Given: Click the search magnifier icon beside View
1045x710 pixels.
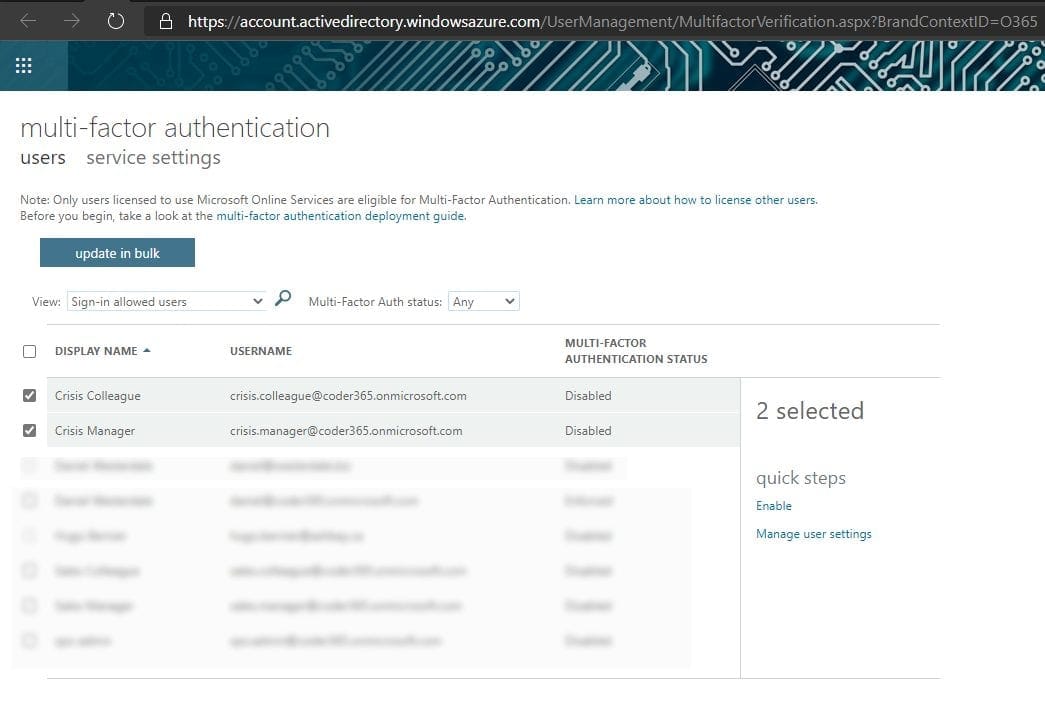Looking at the screenshot, I should click(283, 298).
